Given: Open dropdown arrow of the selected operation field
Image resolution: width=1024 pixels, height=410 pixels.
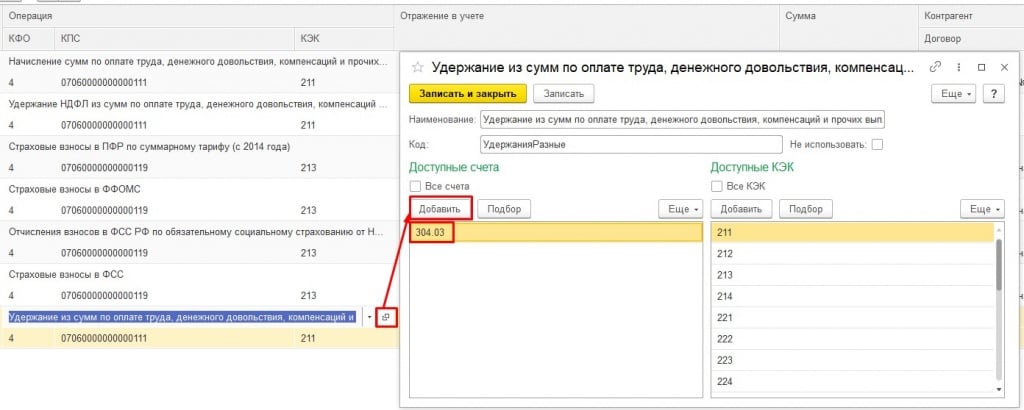Looking at the screenshot, I should [370, 317].
